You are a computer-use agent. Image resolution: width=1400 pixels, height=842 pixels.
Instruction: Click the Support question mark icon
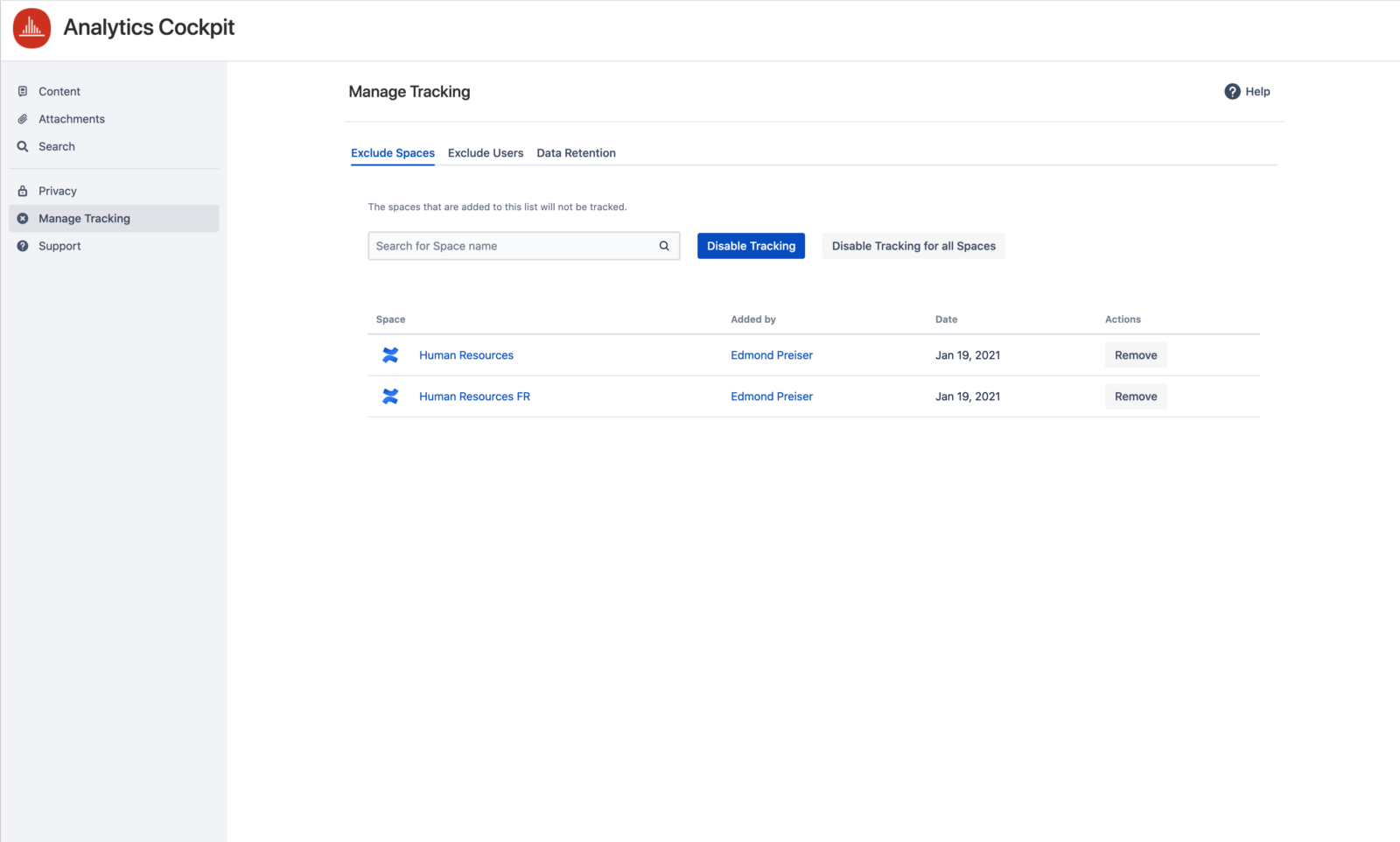pos(23,246)
